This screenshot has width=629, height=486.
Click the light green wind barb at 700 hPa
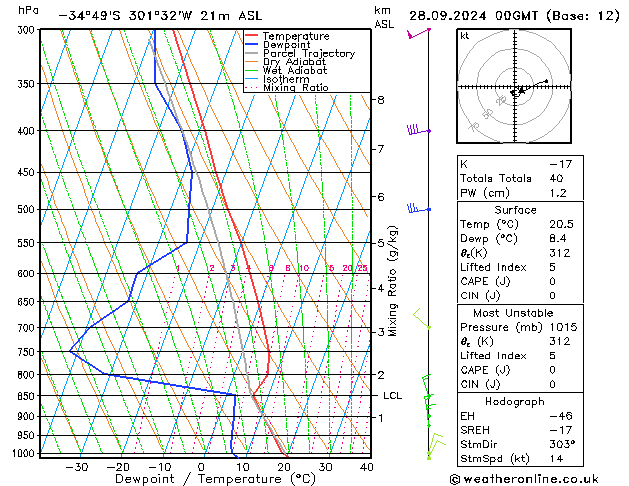tap(422, 318)
